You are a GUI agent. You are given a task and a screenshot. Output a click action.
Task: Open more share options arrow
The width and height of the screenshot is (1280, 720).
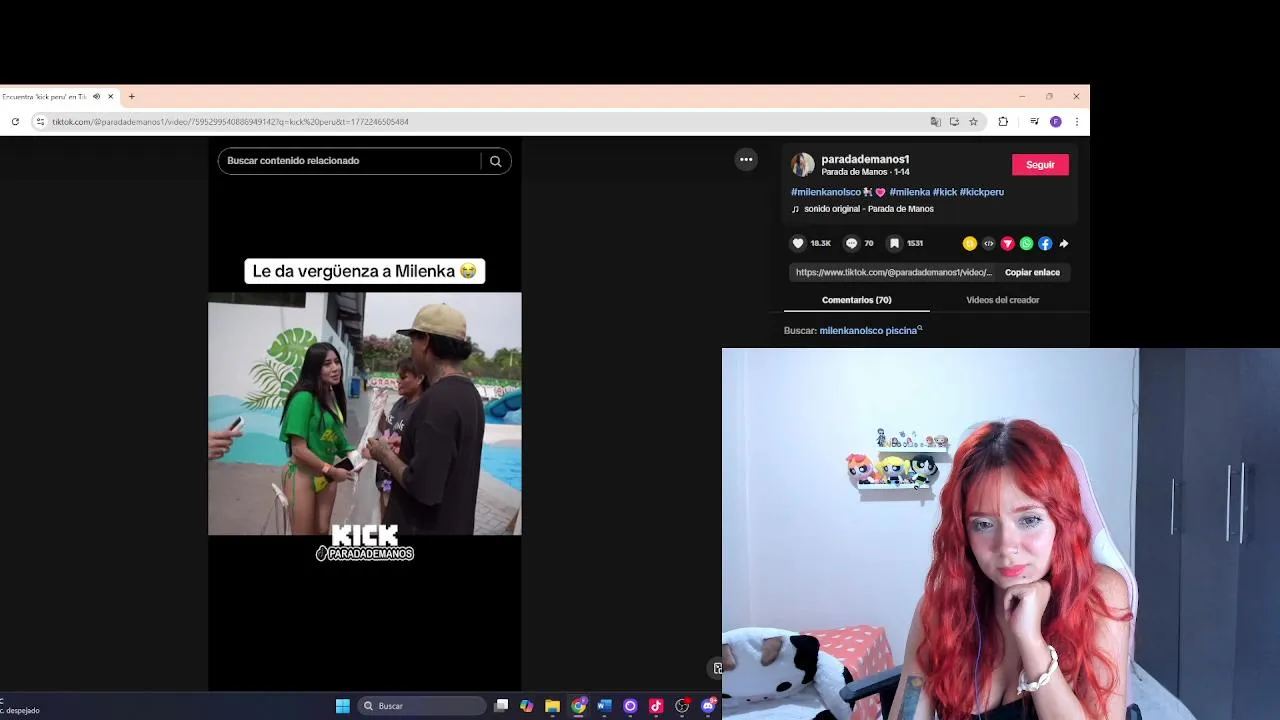(x=1064, y=243)
